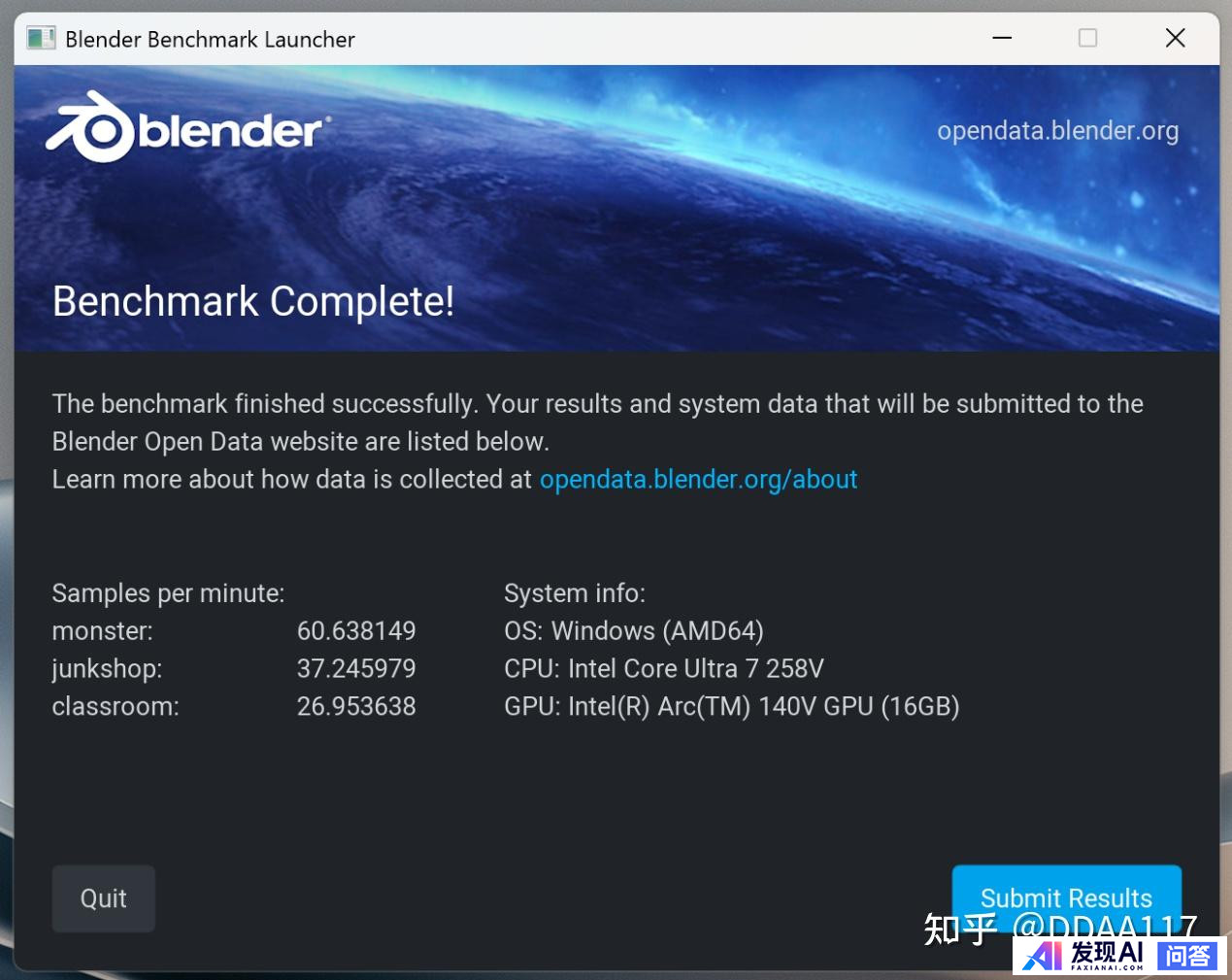Click the monster: label
This screenshot has height=980, width=1232.
(x=102, y=631)
